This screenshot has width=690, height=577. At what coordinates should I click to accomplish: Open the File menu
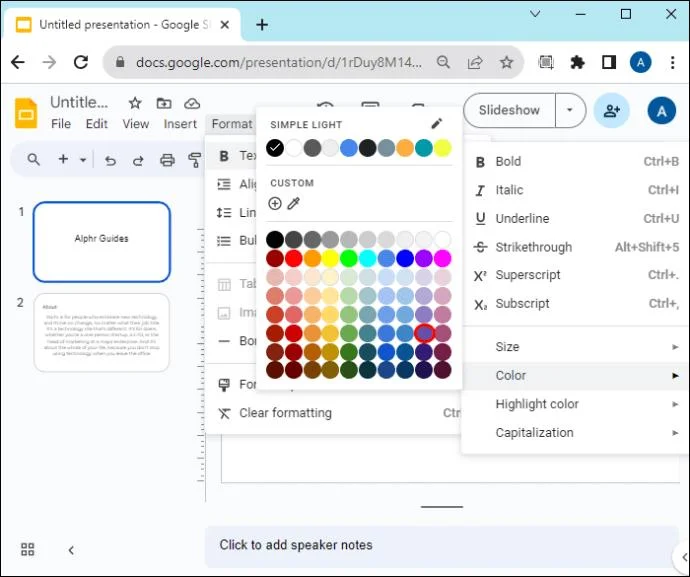(x=61, y=124)
